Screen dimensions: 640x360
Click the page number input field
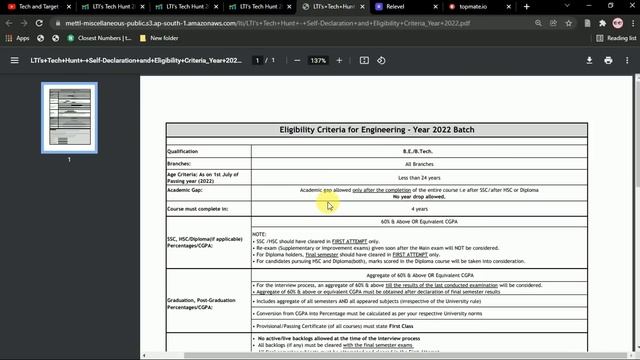tap(257, 60)
